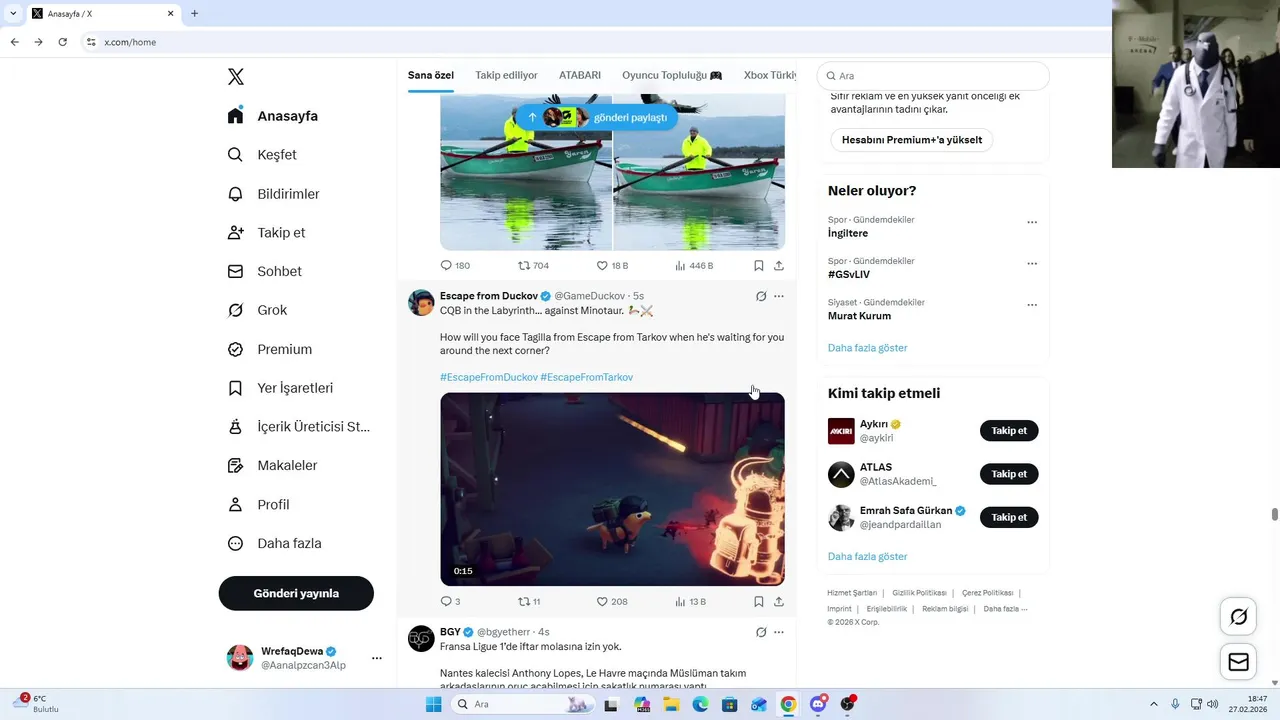Image resolution: width=1280 pixels, height=720 pixels.
Task: View Escape from Duckov analytics 13 B
Action: (691, 602)
